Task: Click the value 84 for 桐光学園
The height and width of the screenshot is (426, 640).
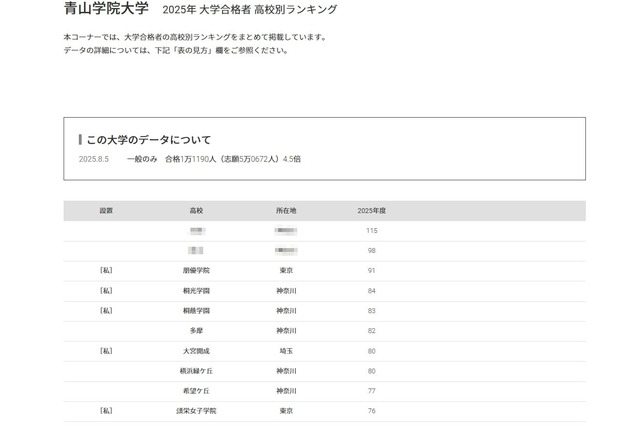Action: pos(371,291)
